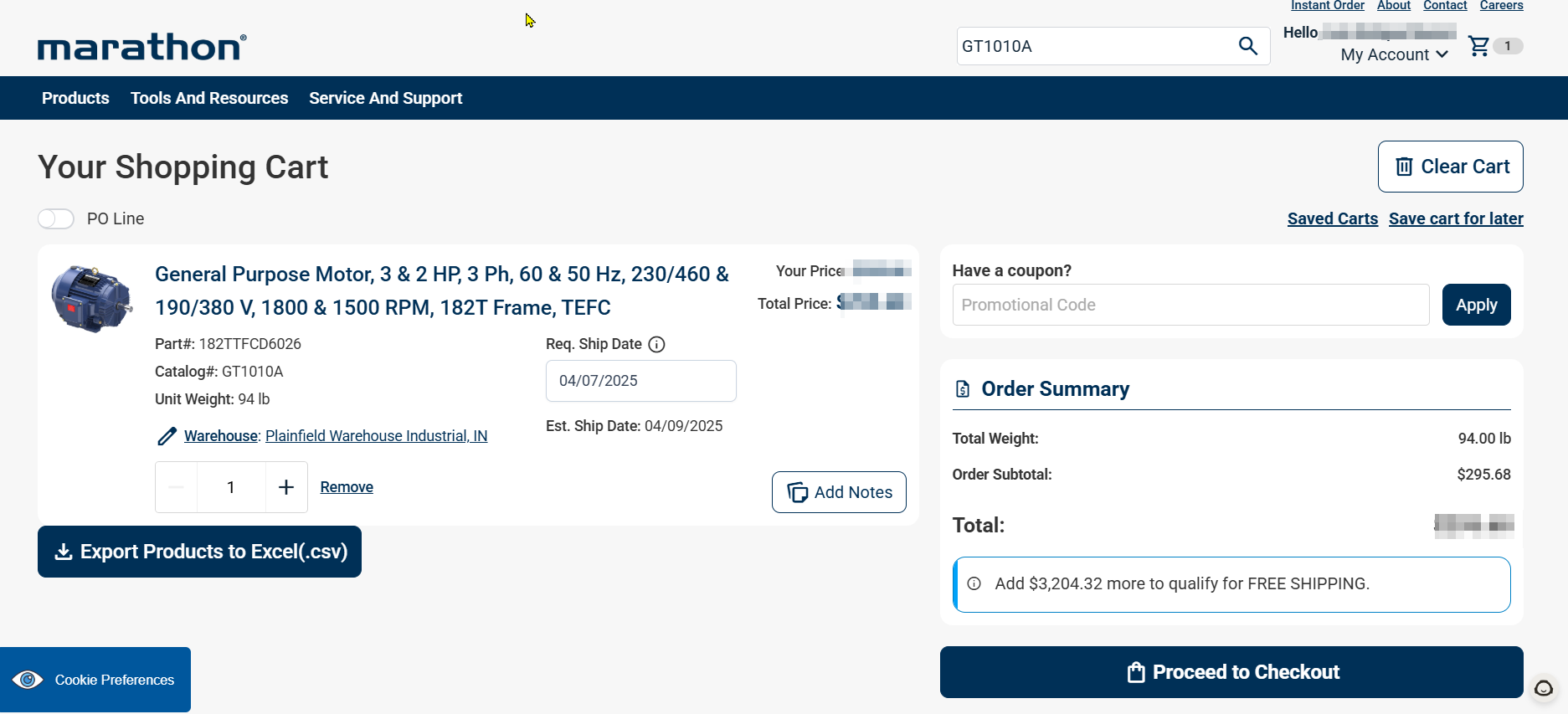Open Tools And Resources menu
This screenshot has height=714, width=1568.
(x=209, y=98)
